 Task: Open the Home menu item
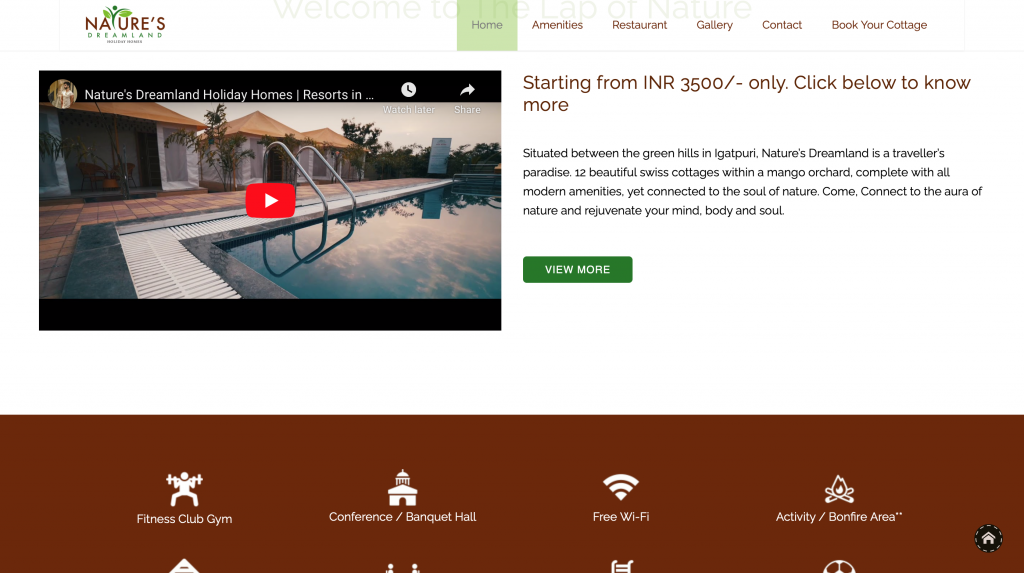[x=487, y=25]
